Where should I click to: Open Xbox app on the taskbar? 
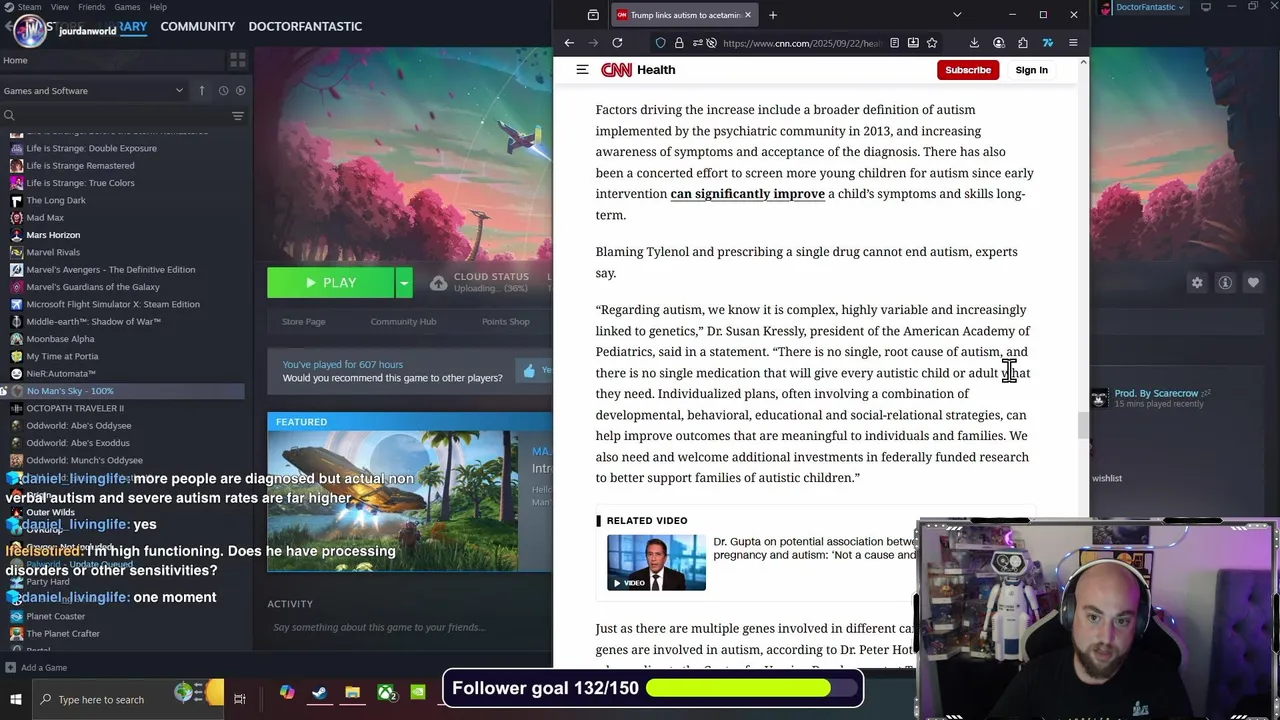[385, 692]
